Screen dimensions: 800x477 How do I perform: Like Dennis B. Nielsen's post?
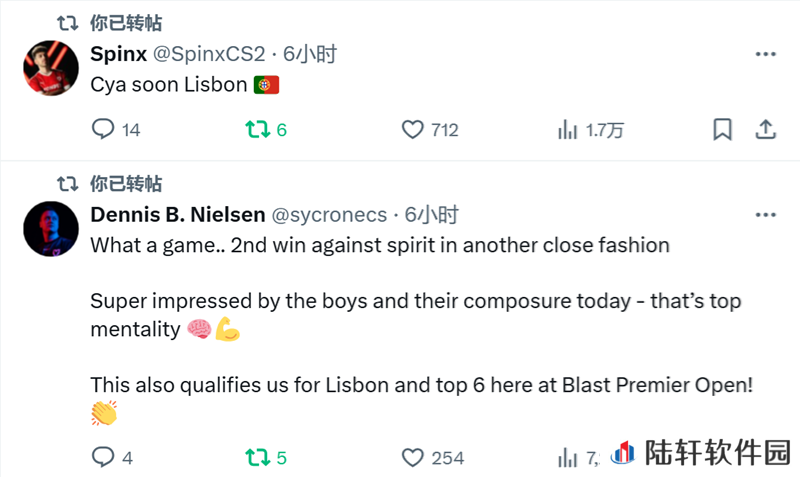[413, 458]
